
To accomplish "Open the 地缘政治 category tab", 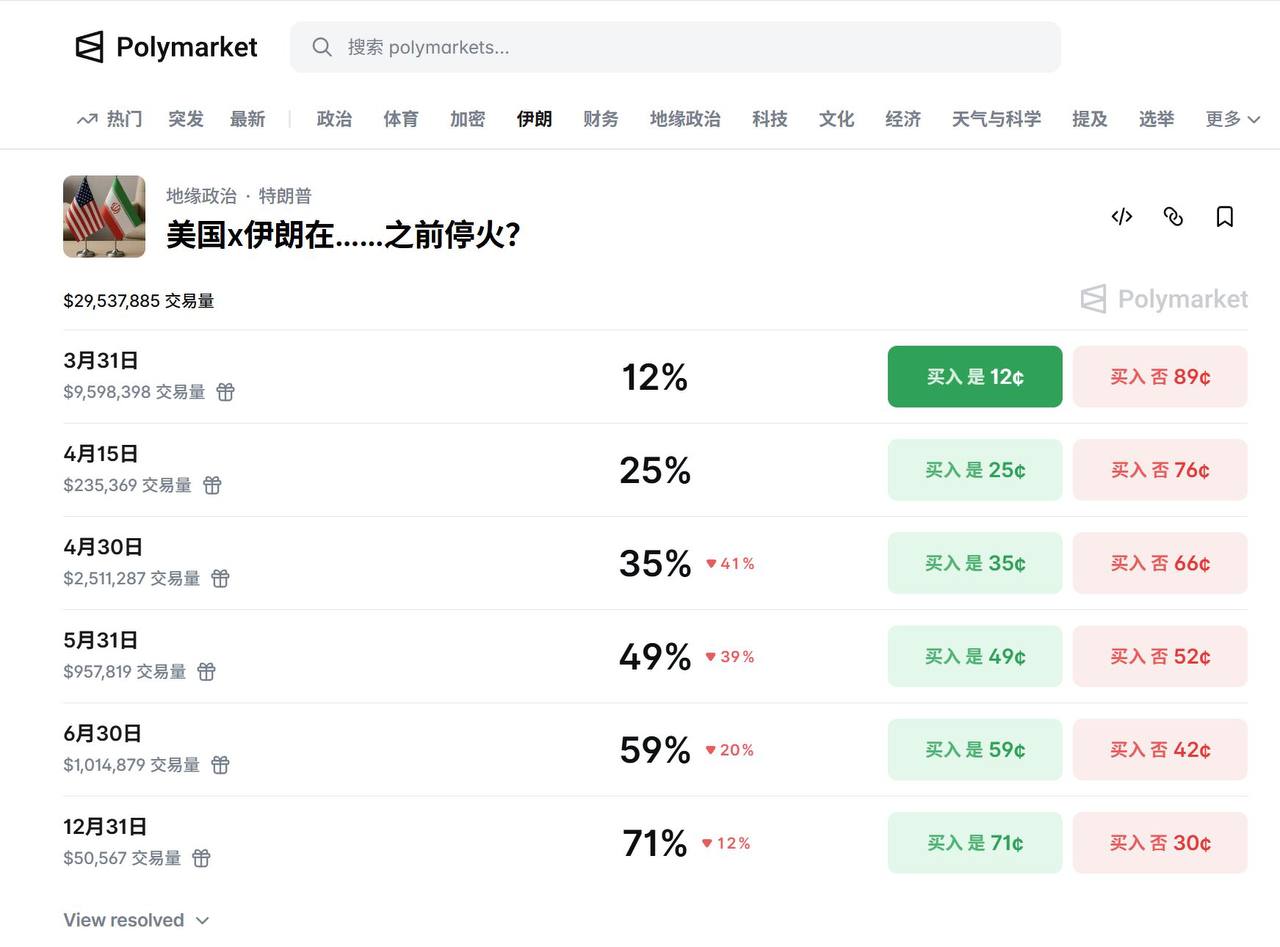I will (684, 118).
